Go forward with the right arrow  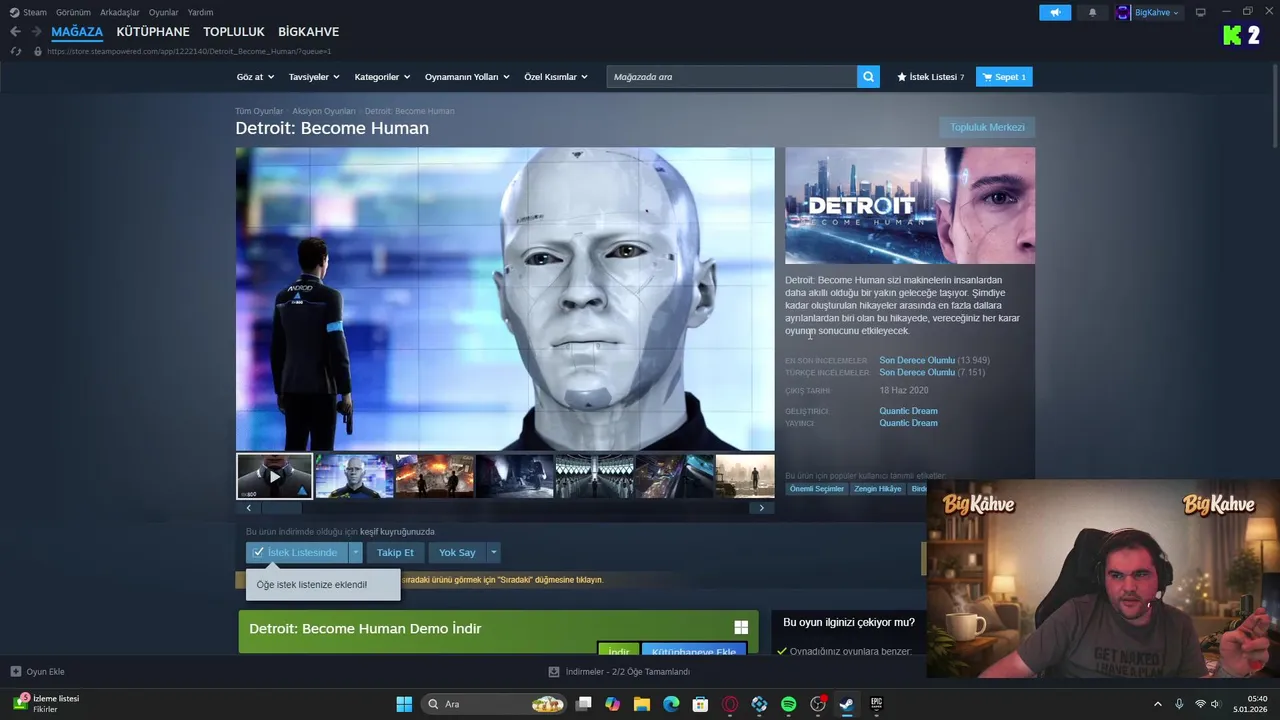pyautogui.click(x=36, y=32)
